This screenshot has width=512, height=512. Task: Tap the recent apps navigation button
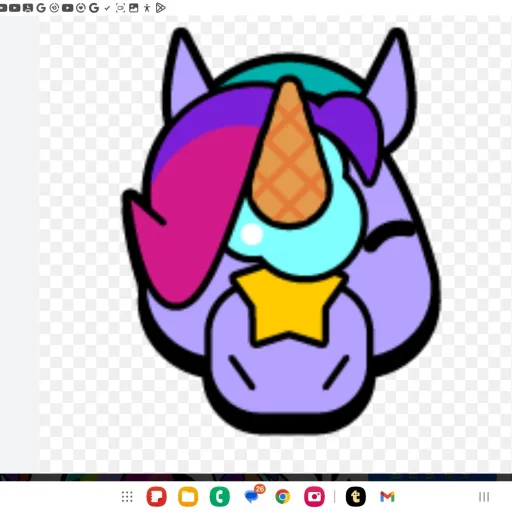coord(484,497)
